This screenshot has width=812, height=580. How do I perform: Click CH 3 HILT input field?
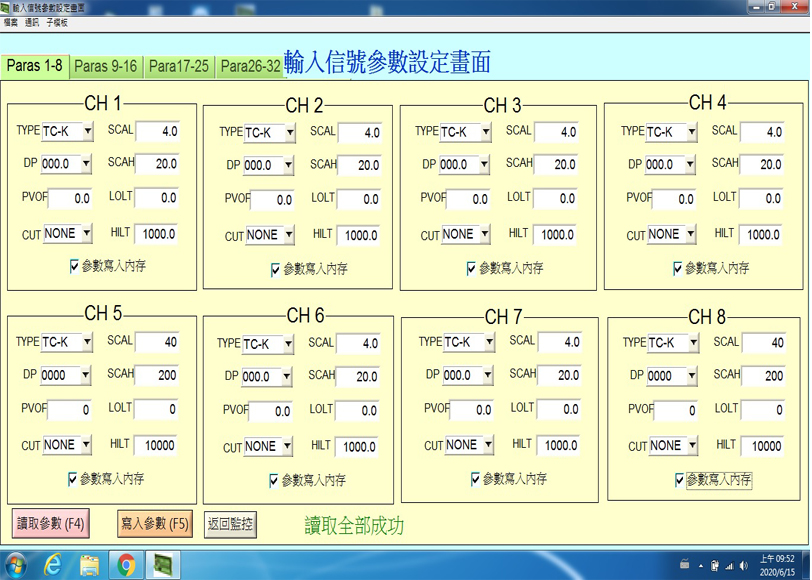pos(555,235)
